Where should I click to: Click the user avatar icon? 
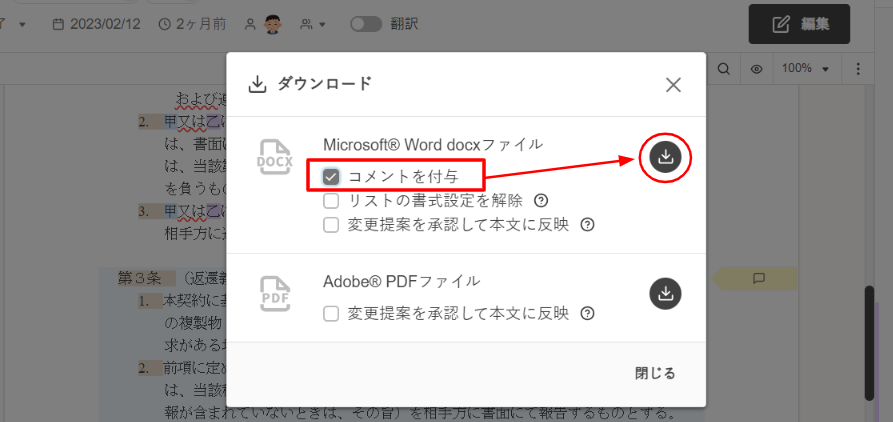coord(272,24)
